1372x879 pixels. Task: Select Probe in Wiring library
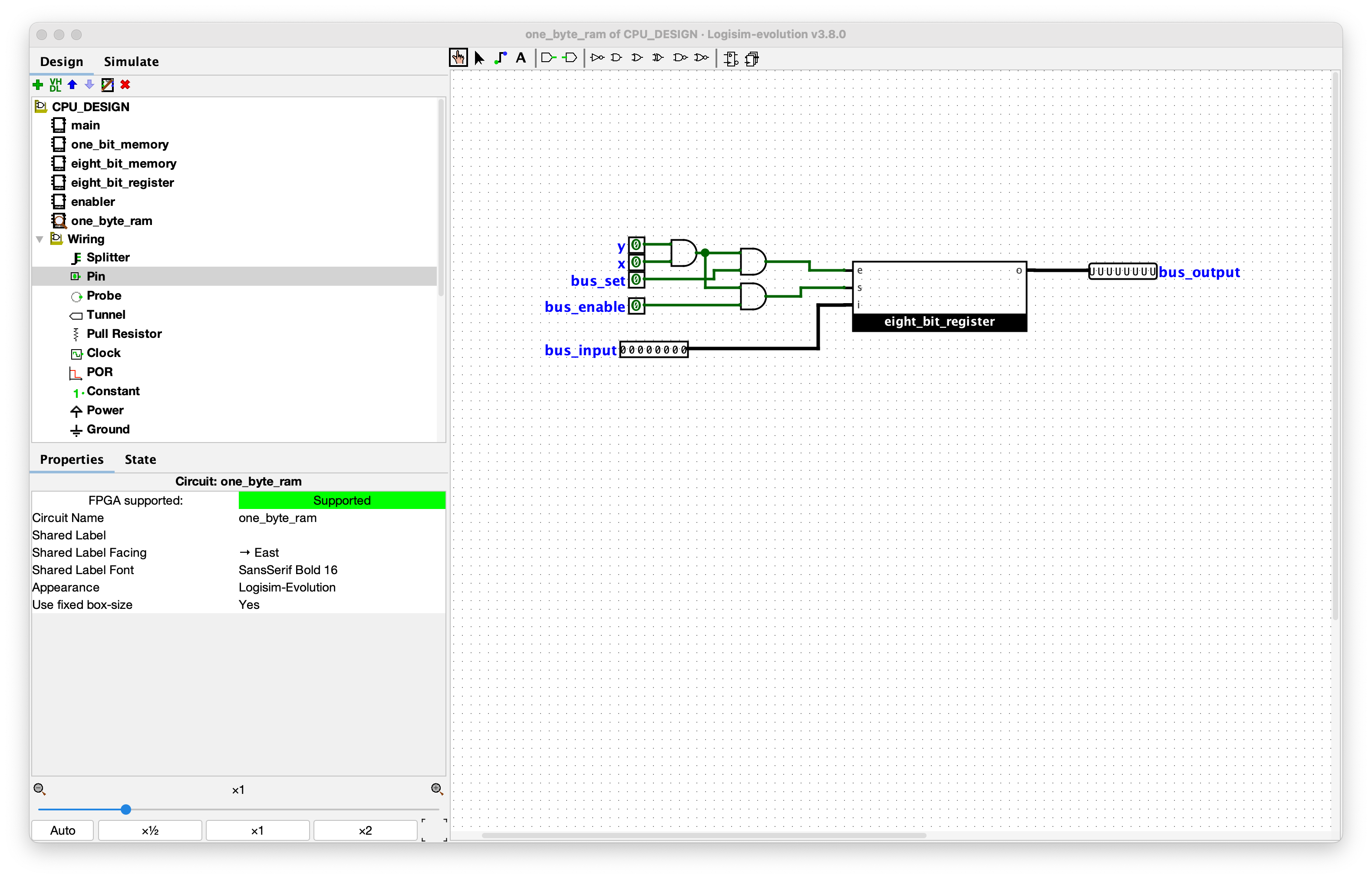click(104, 296)
